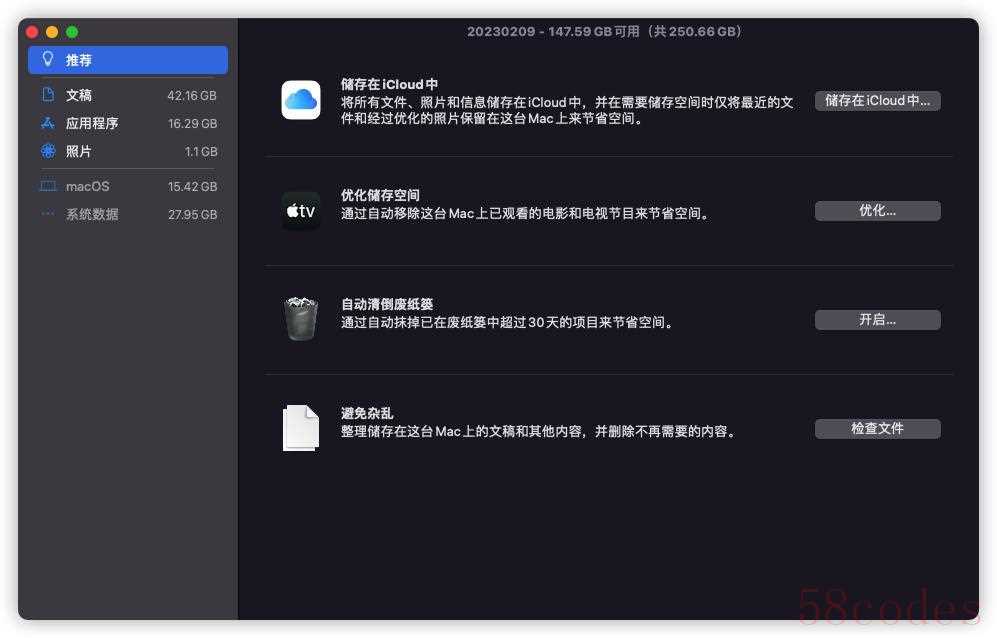This screenshot has height=638, width=997.
Task: Click the flower icon beside 照片
Action: pyautogui.click(x=48, y=151)
